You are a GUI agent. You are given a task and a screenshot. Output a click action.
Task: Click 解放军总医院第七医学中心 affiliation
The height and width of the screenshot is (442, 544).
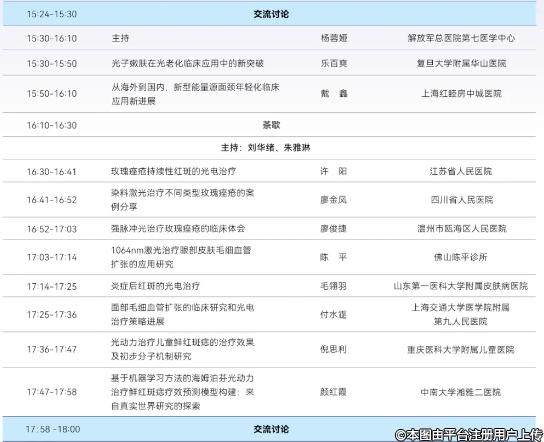[461, 38]
